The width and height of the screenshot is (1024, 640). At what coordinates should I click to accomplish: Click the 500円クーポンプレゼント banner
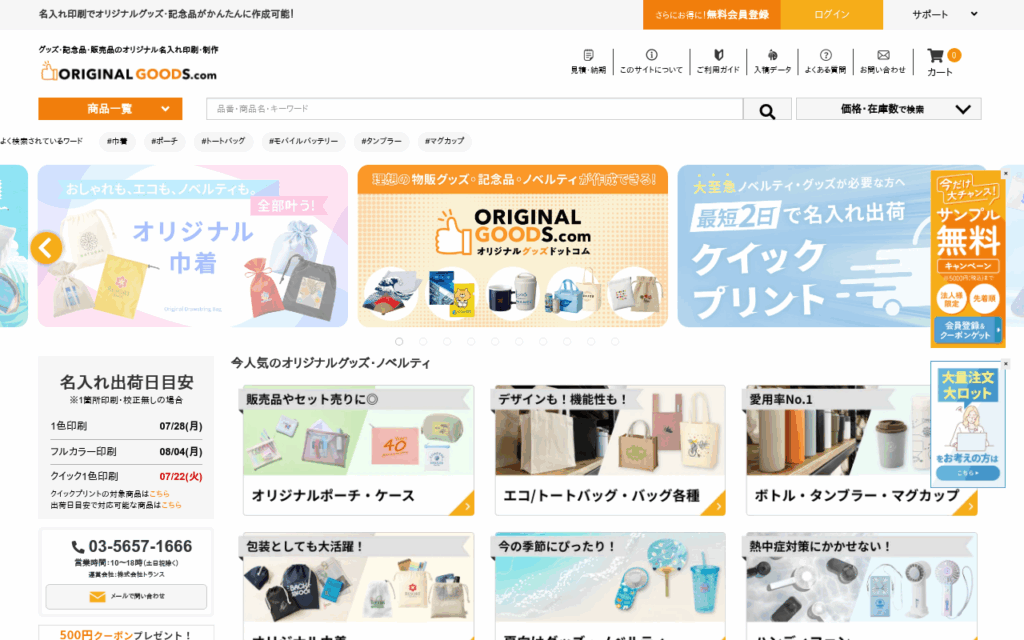[x=126, y=633]
